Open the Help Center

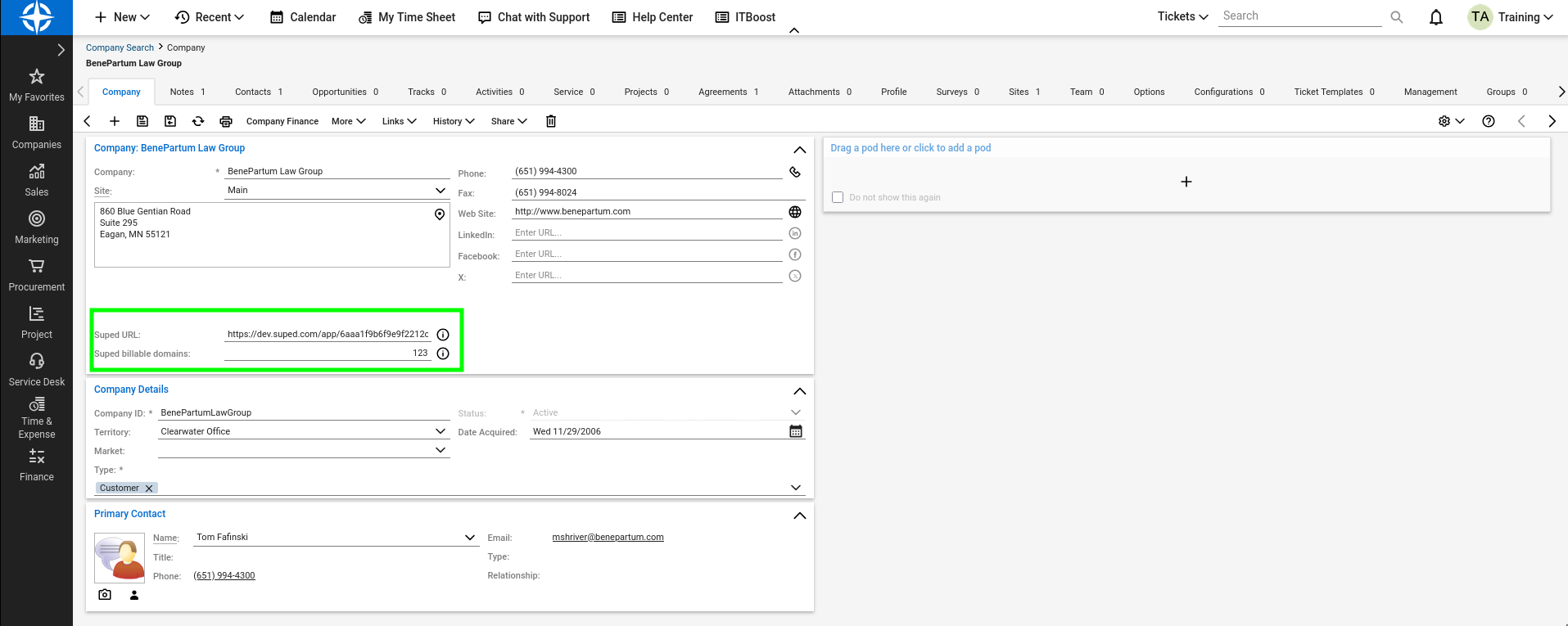point(653,17)
